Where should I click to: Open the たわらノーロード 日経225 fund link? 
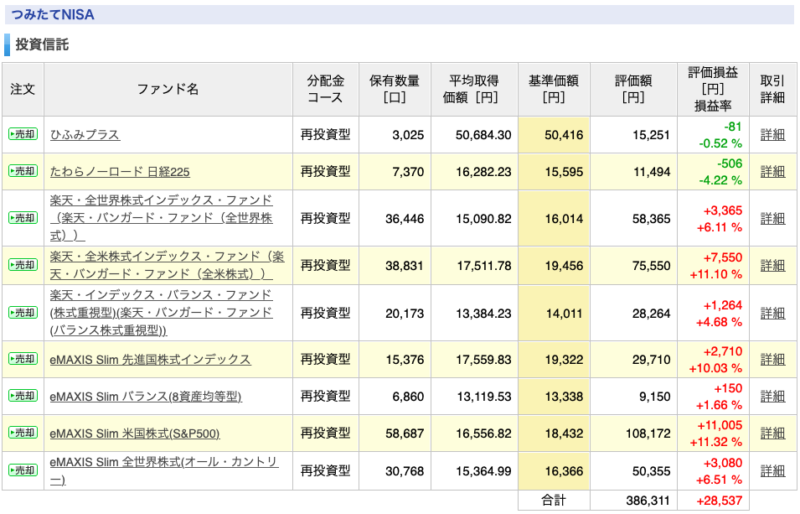[x=119, y=172]
